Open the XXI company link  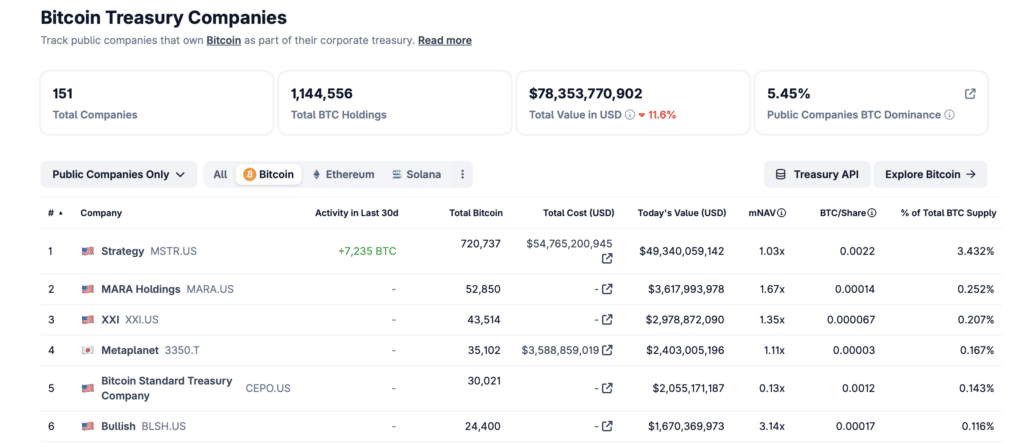pyautogui.click(x=110, y=320)
